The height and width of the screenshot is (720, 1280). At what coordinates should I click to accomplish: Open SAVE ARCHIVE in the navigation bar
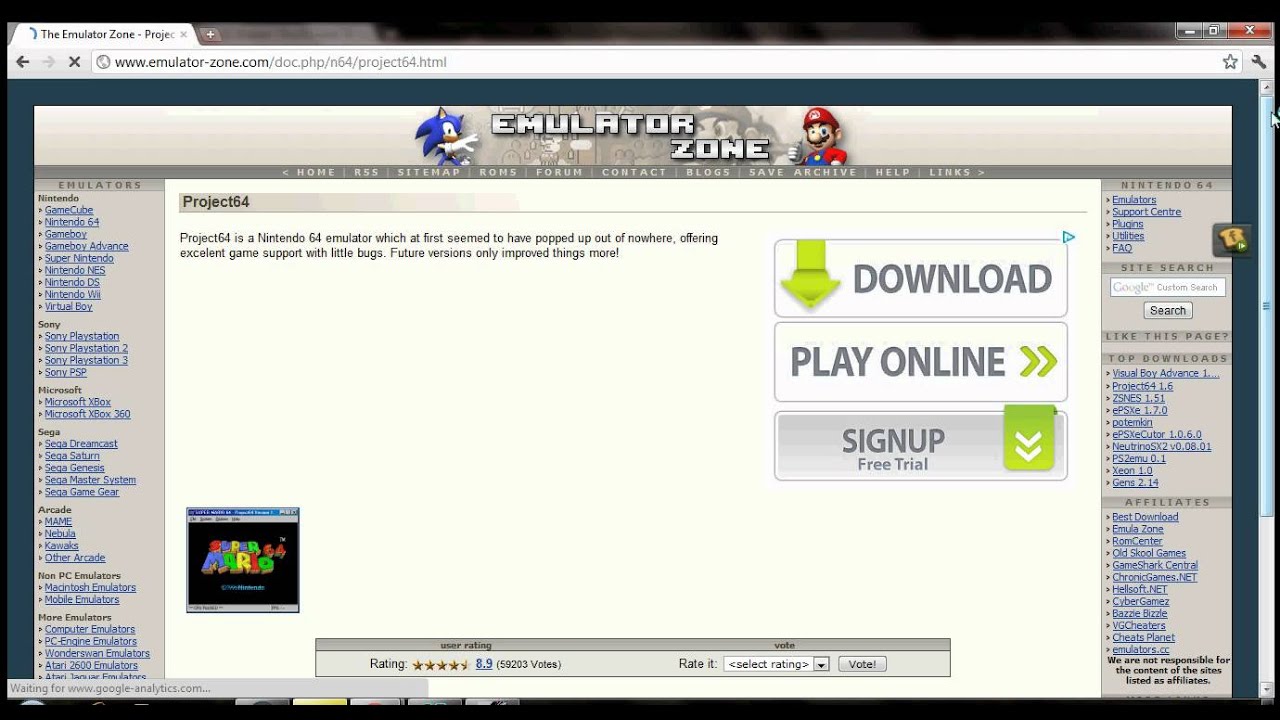[x=803, y=172]
